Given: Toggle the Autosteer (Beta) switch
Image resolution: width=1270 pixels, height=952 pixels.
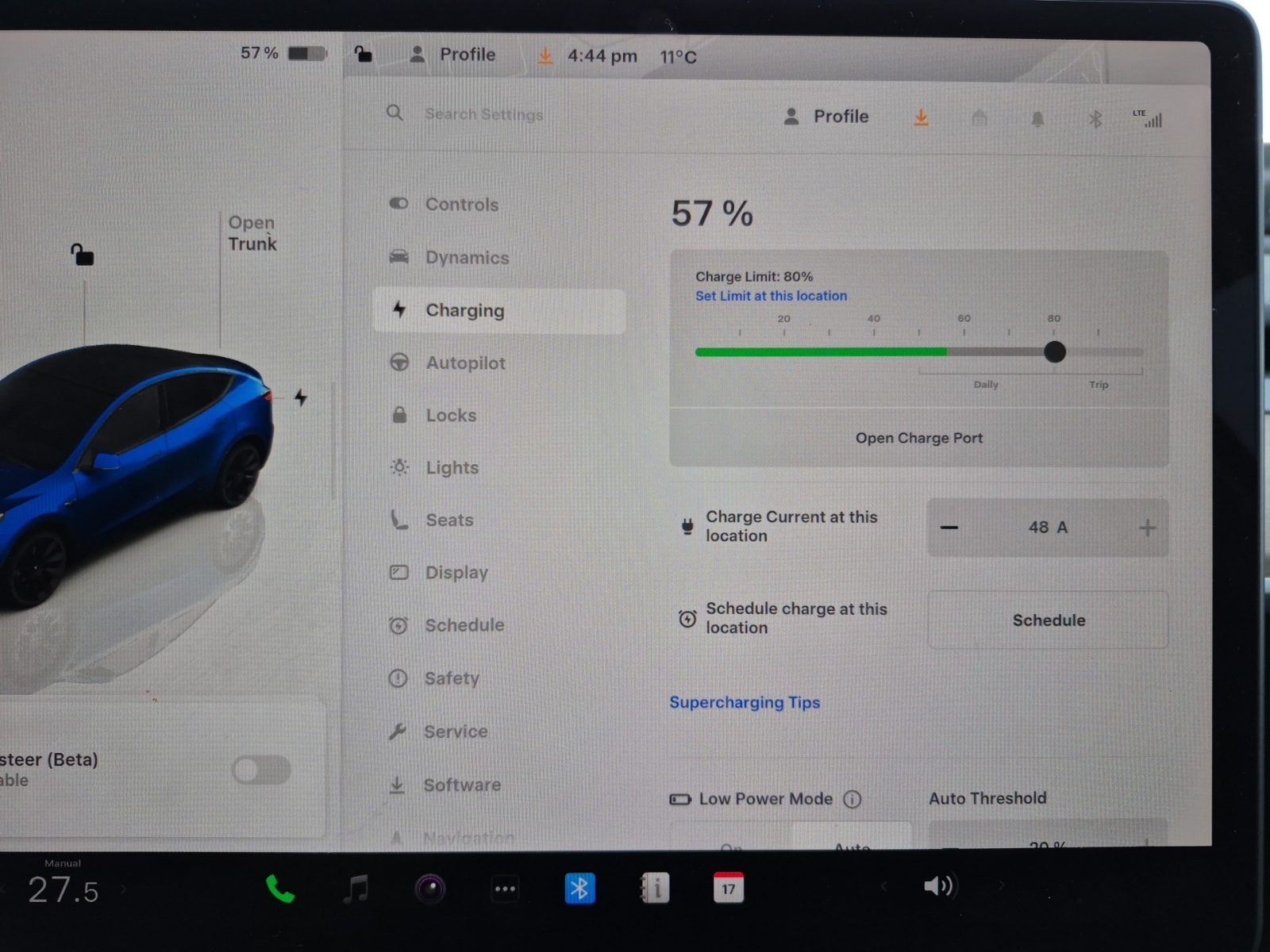Looking at the screenshot, I should 261,770.
